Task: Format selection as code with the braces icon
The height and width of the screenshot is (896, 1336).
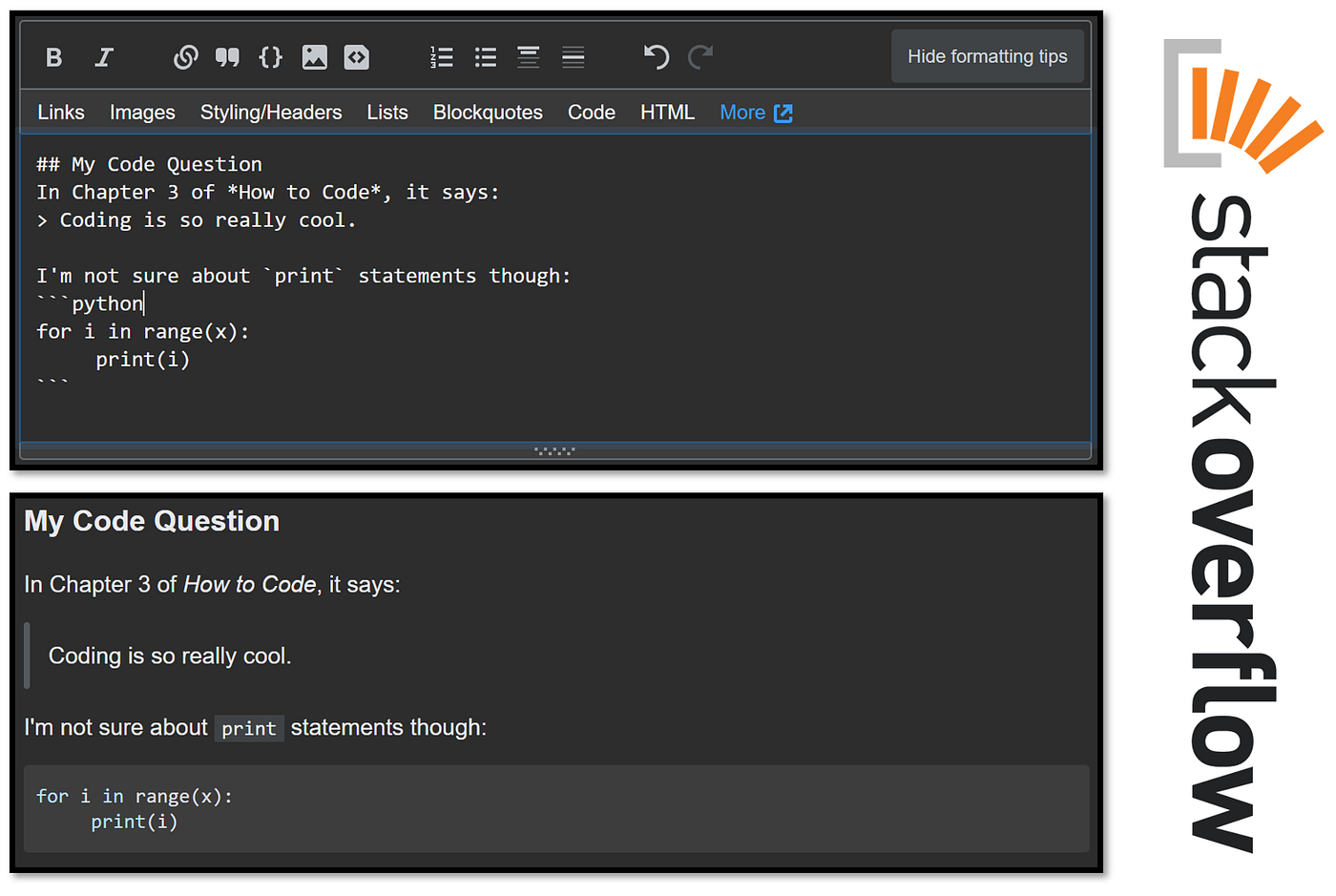Action: 270,56
